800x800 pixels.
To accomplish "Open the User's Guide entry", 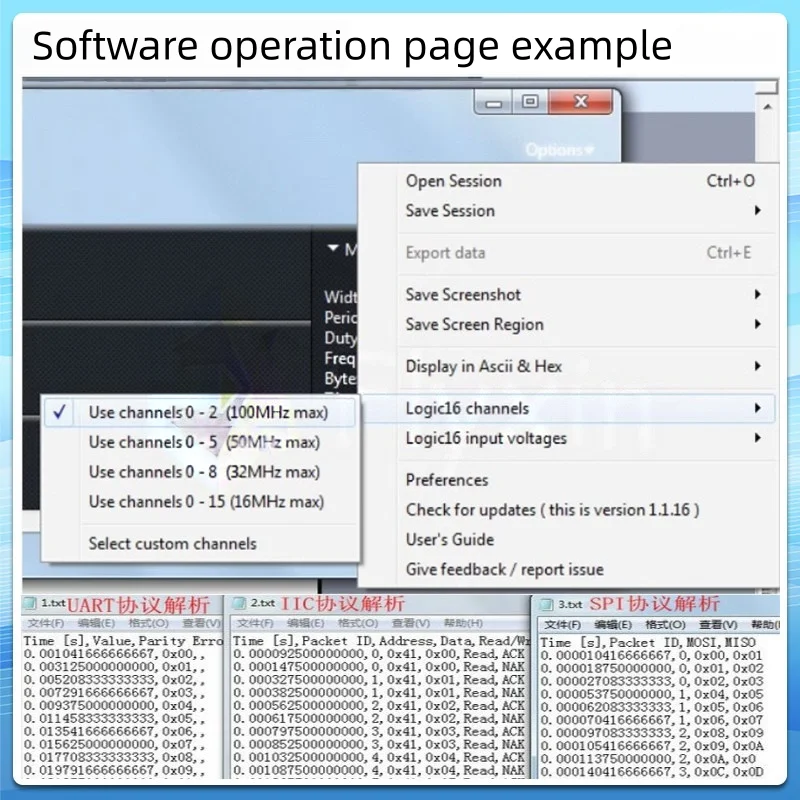I will click(x=580, y=539).
